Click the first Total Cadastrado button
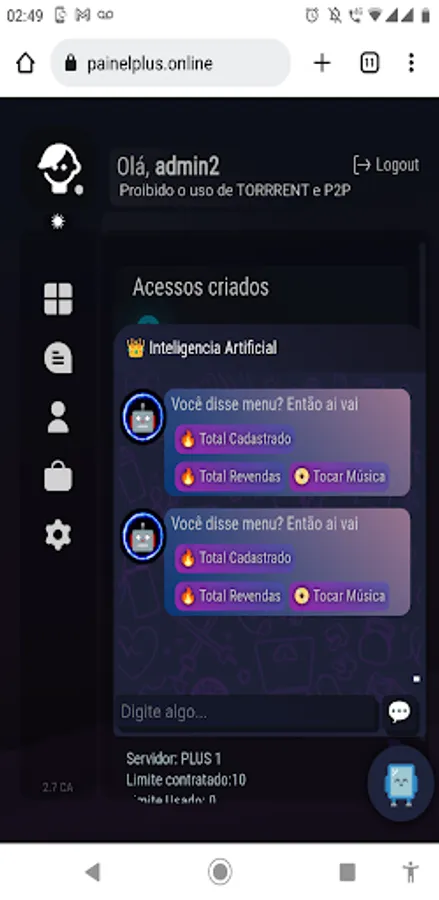The width and height of the screenshot is (439, 900). click(x=235, y=439)
